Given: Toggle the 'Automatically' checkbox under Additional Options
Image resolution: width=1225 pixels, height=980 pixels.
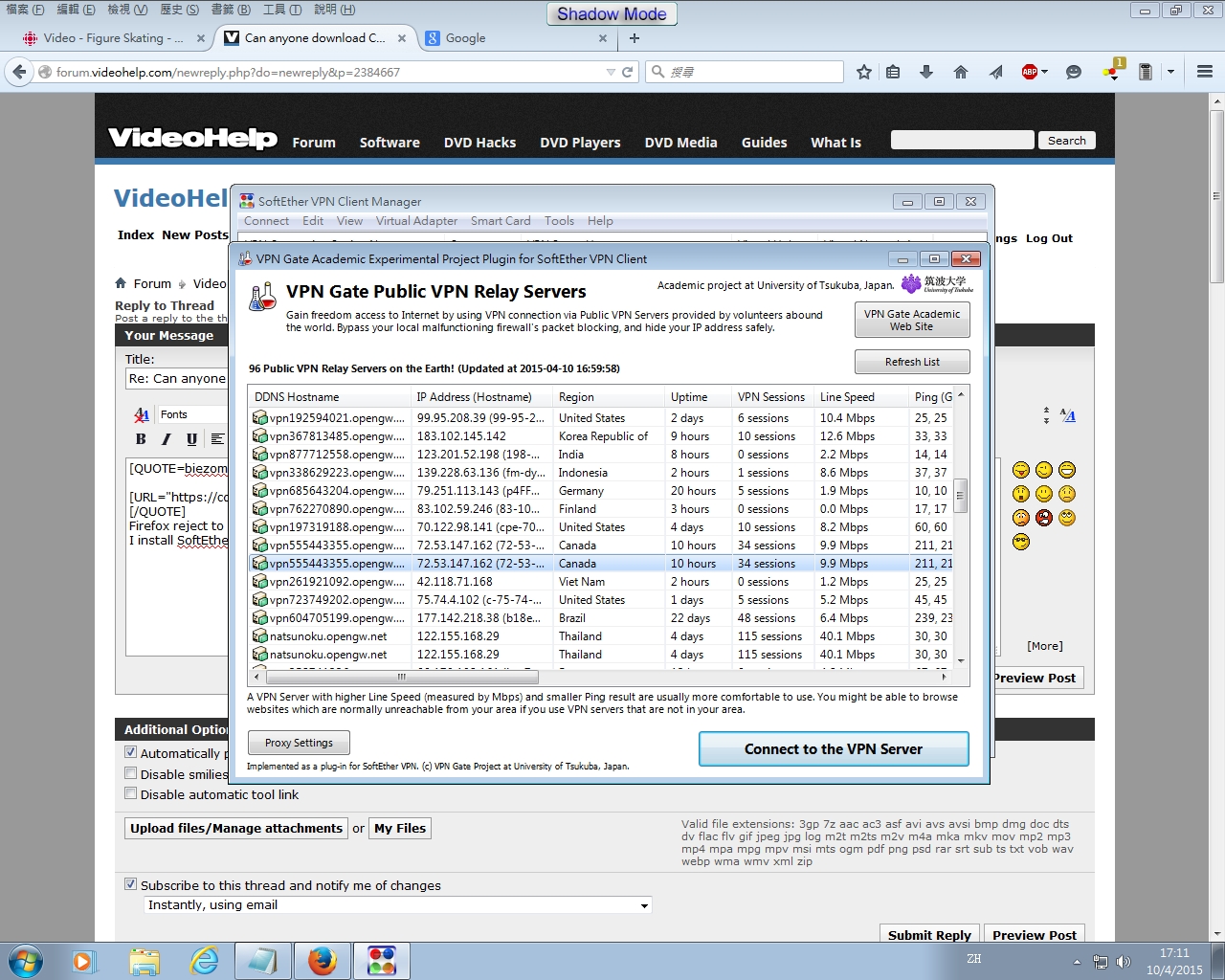Looking at the screenshot, I should click(x=131, y=752).
